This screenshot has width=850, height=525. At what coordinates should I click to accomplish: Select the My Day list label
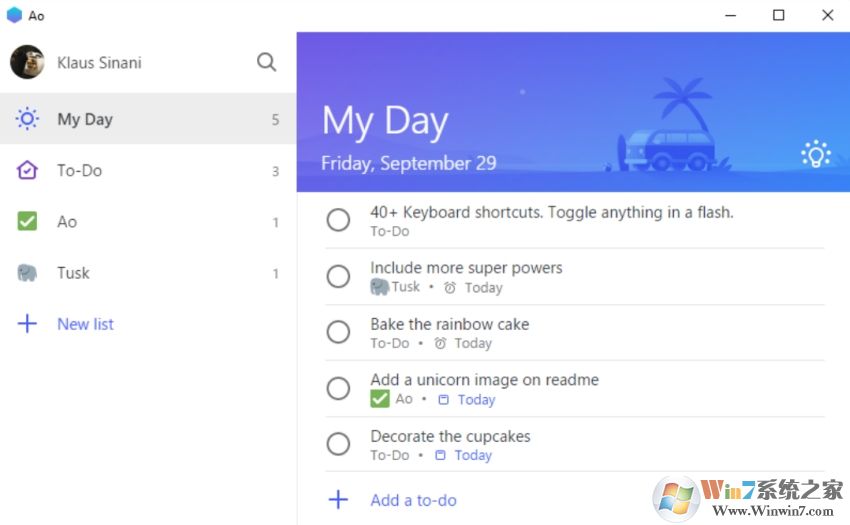(85, 119)
